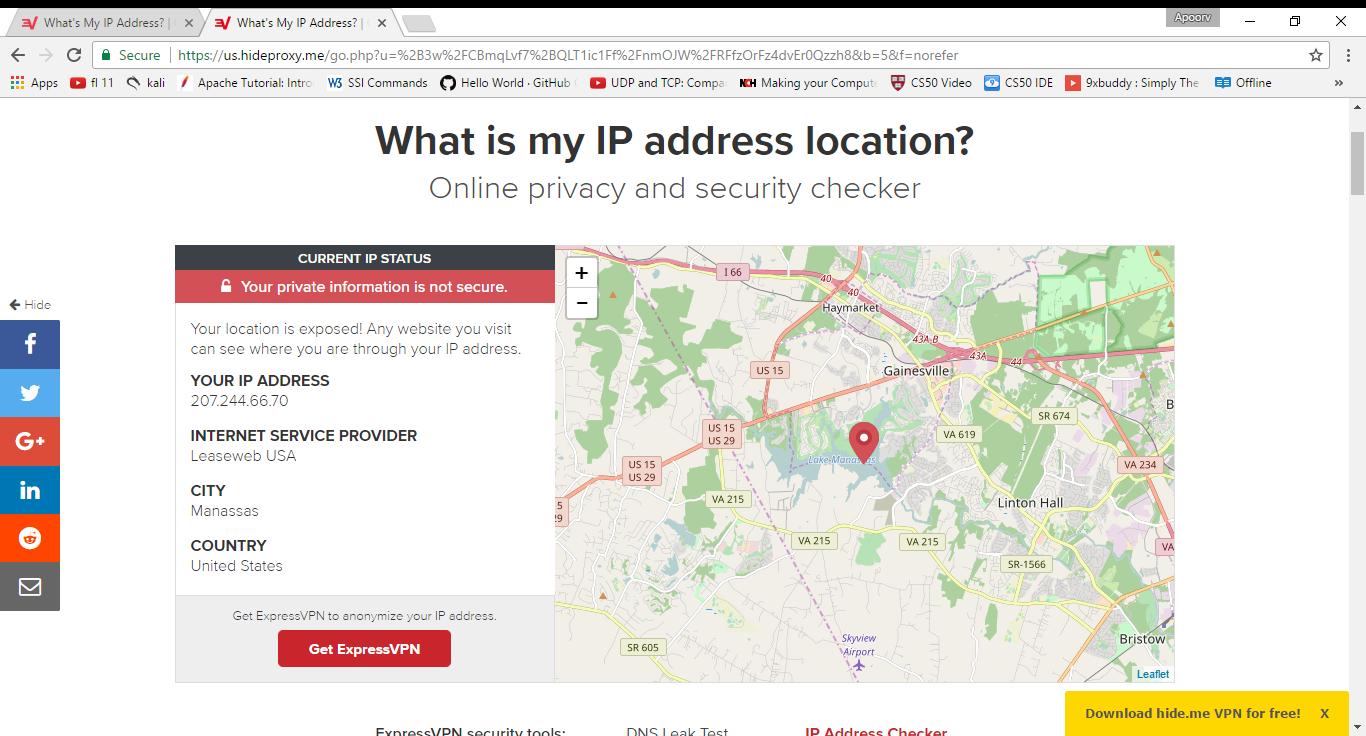Open DNS Leak Test link
The image size is (1366, 736).
677,732
